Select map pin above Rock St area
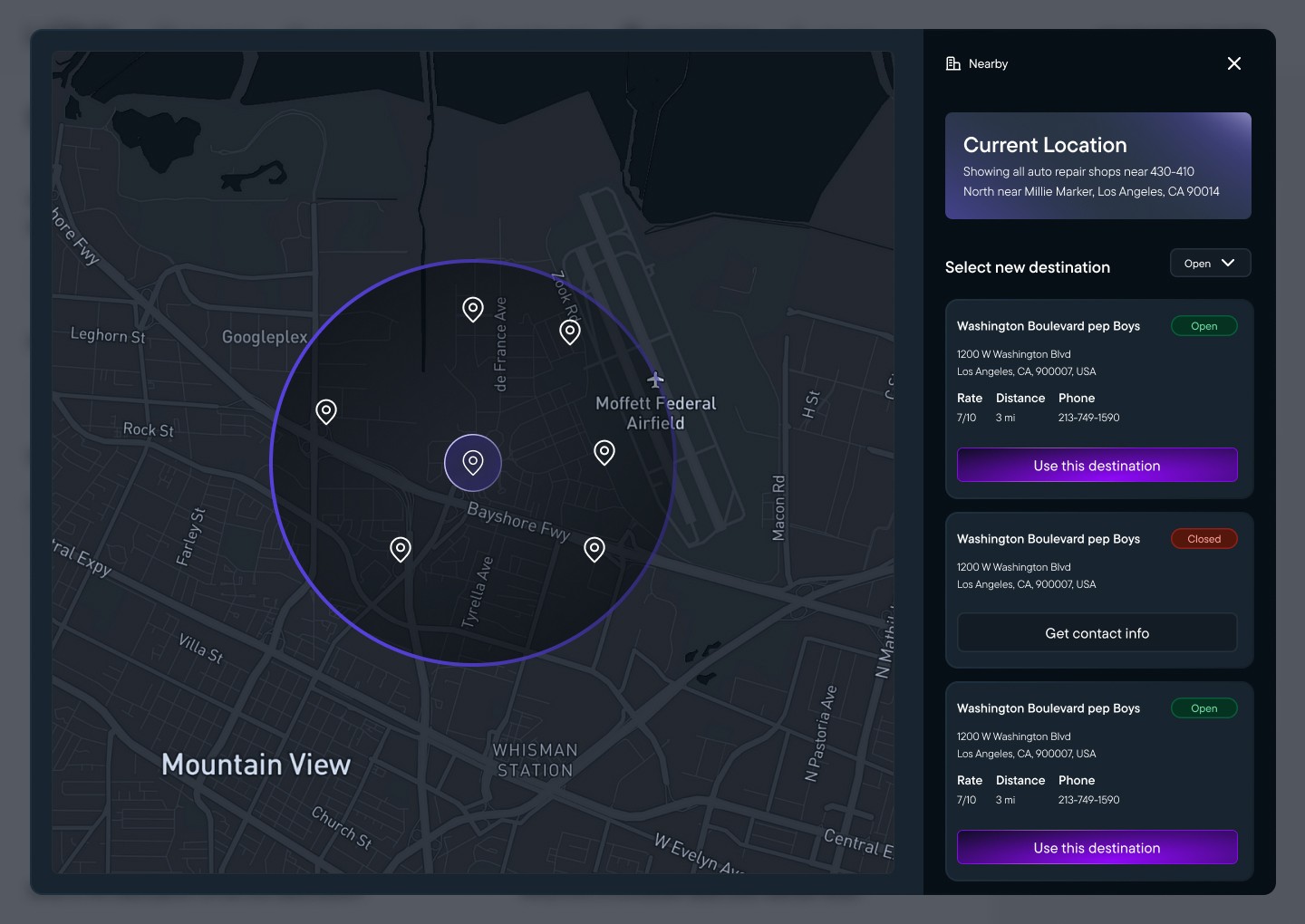Image resolution: width=1305 pixels, height=924 pixels. click(326, 412)
